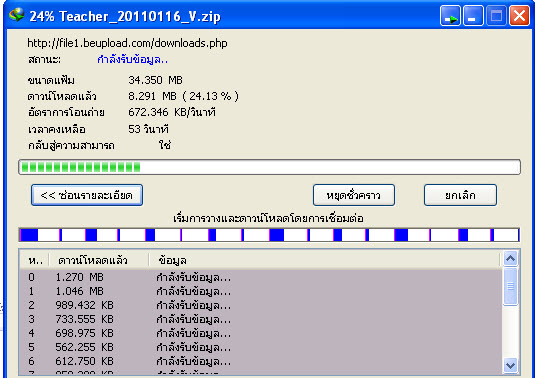Click the scroll up arrow of connections list
The height and width of the screenshot is (378, 535).
pos(510,259)
